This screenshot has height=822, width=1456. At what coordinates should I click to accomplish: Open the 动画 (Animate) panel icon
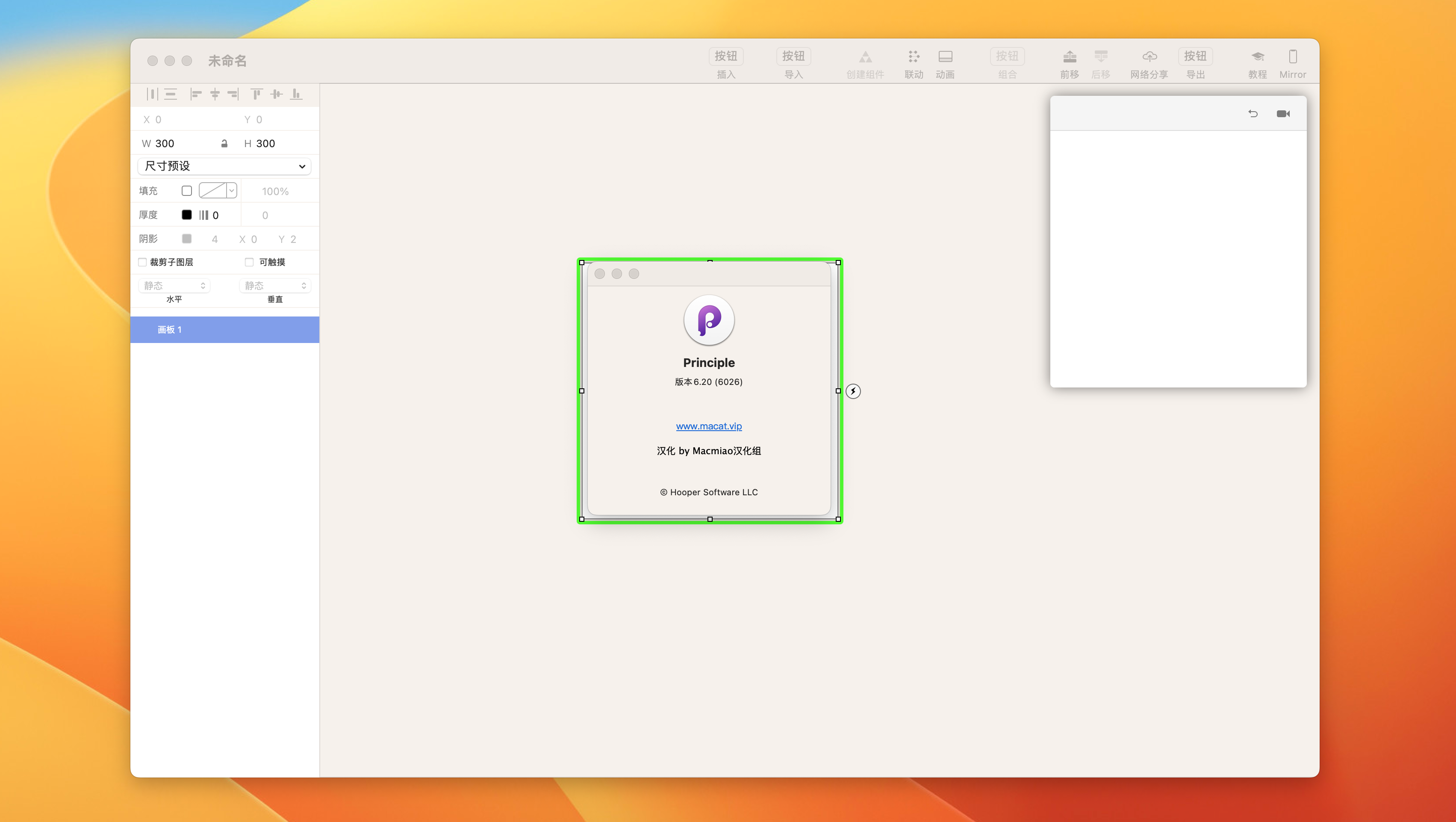click(x=945, y=56)
